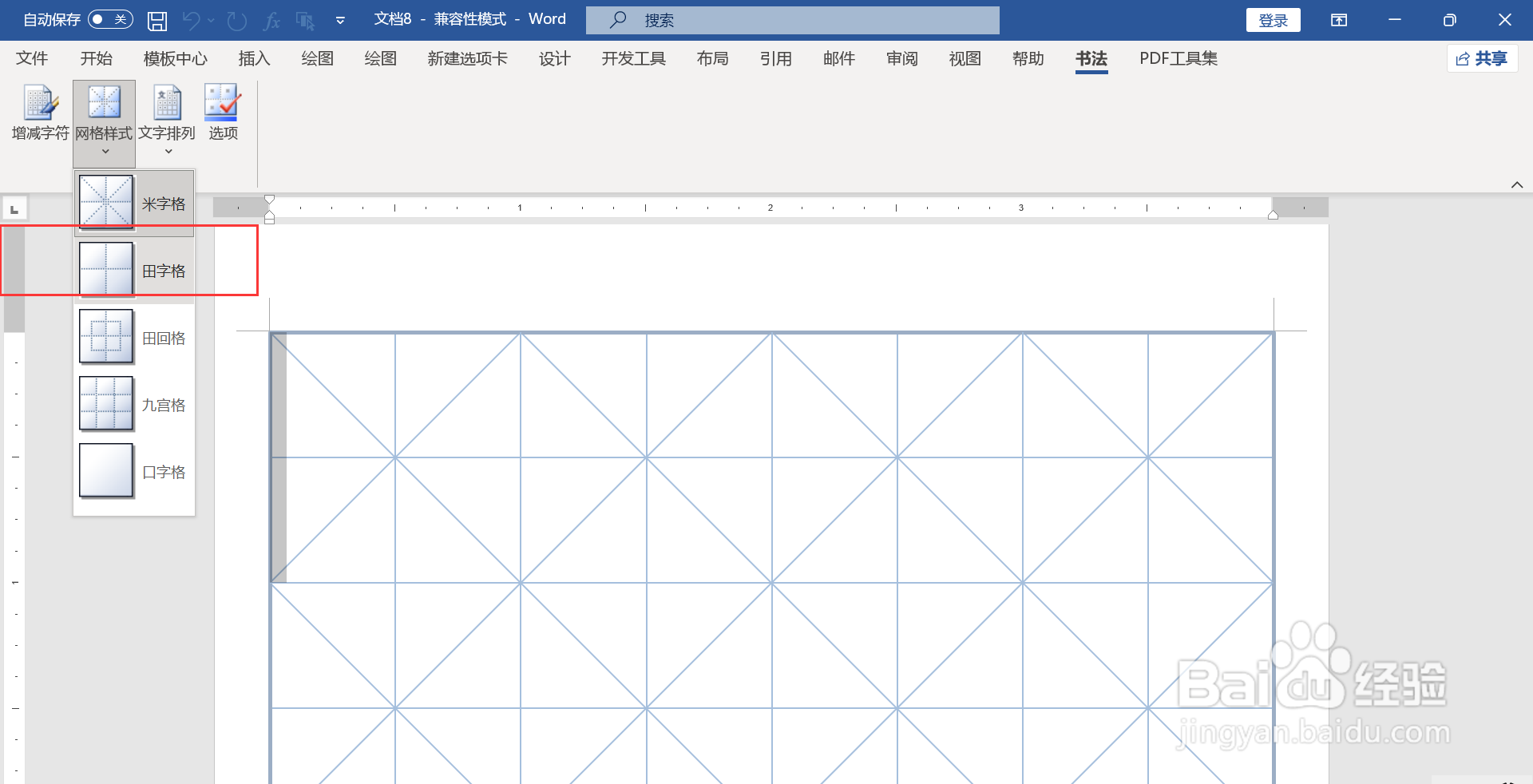Open Customize Quick Access Toolbar dropdown
This screenshot has height=784, width=1533.
pos(340,20)
